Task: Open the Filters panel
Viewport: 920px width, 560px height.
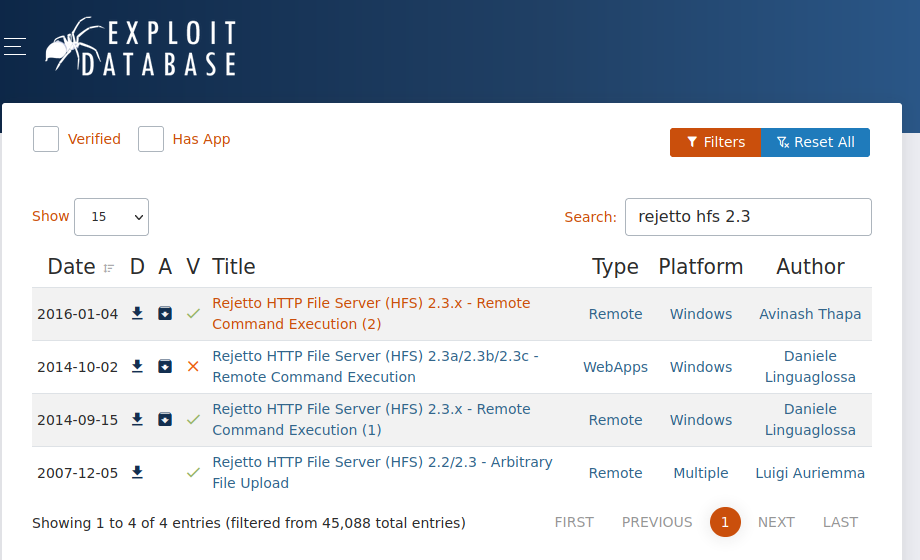Action: click(715, 142)
